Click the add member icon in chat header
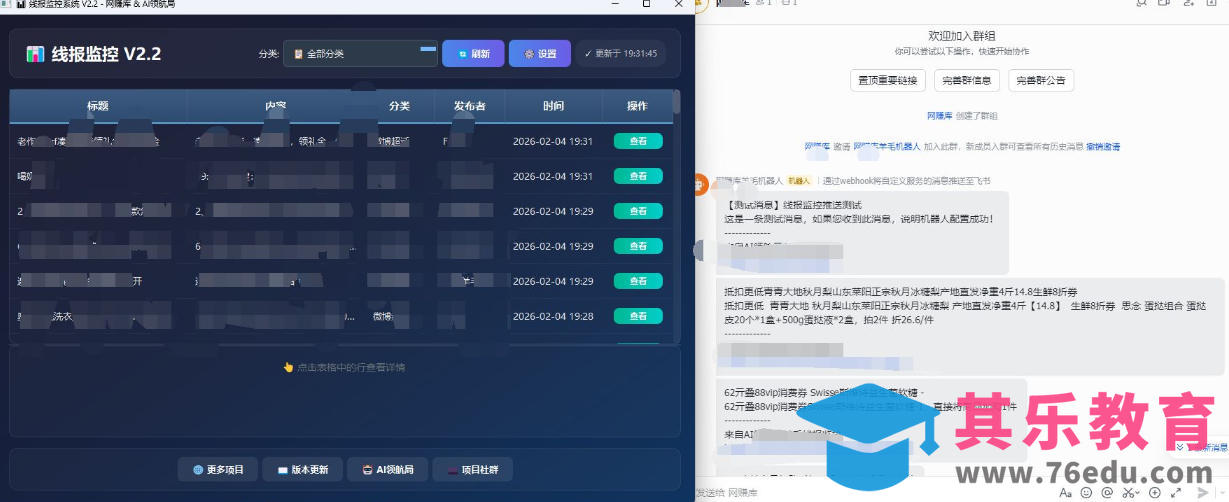Screen dimensions: 1229x502 click(x=1190, y=3)
